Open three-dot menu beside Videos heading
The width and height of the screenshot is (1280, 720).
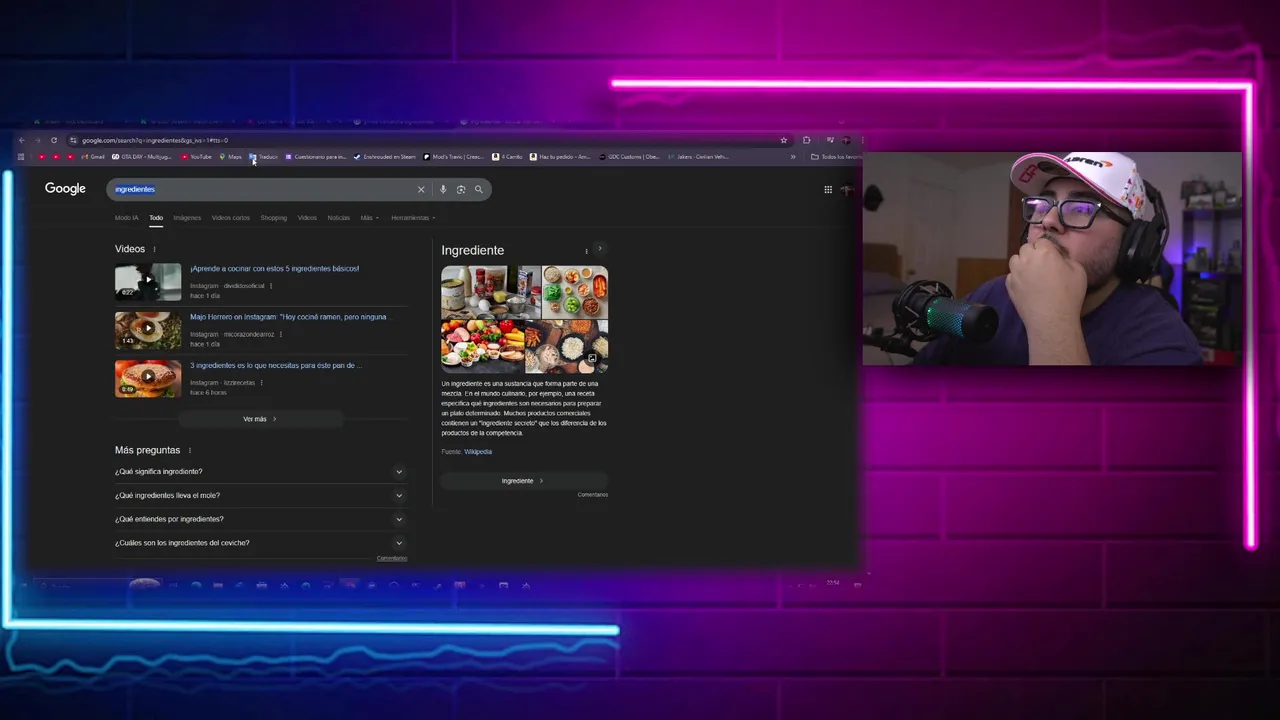(x=154, y=249)
